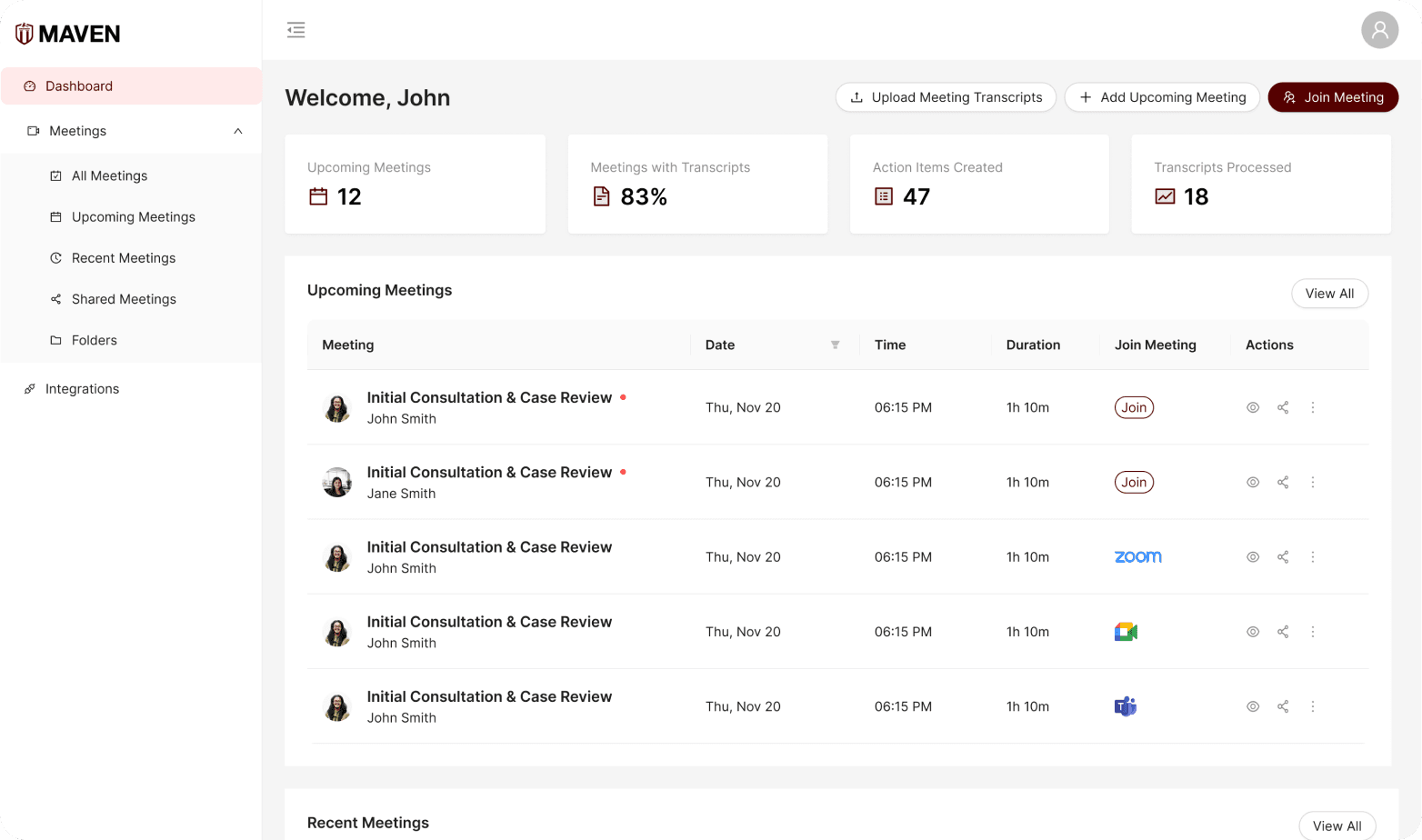
Task: Open the Integrations section via its plug icon
Action: [29, 388]
